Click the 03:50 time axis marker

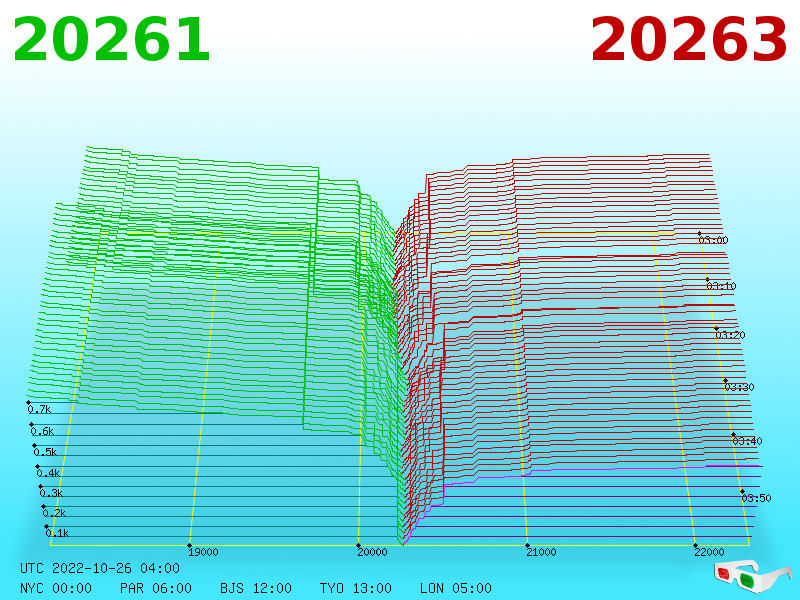coord(757,497)
